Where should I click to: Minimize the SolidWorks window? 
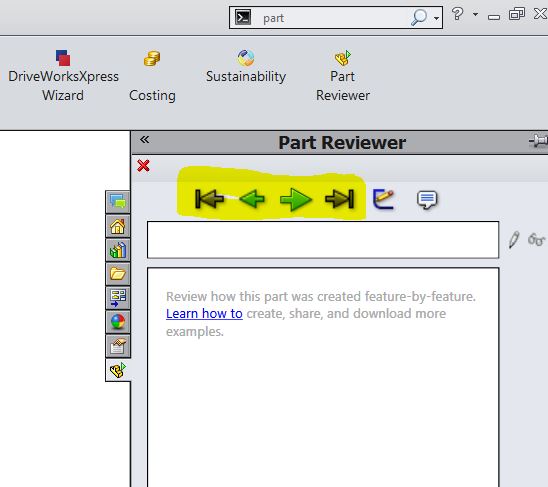pyautogui.click(x=493, y=17)
